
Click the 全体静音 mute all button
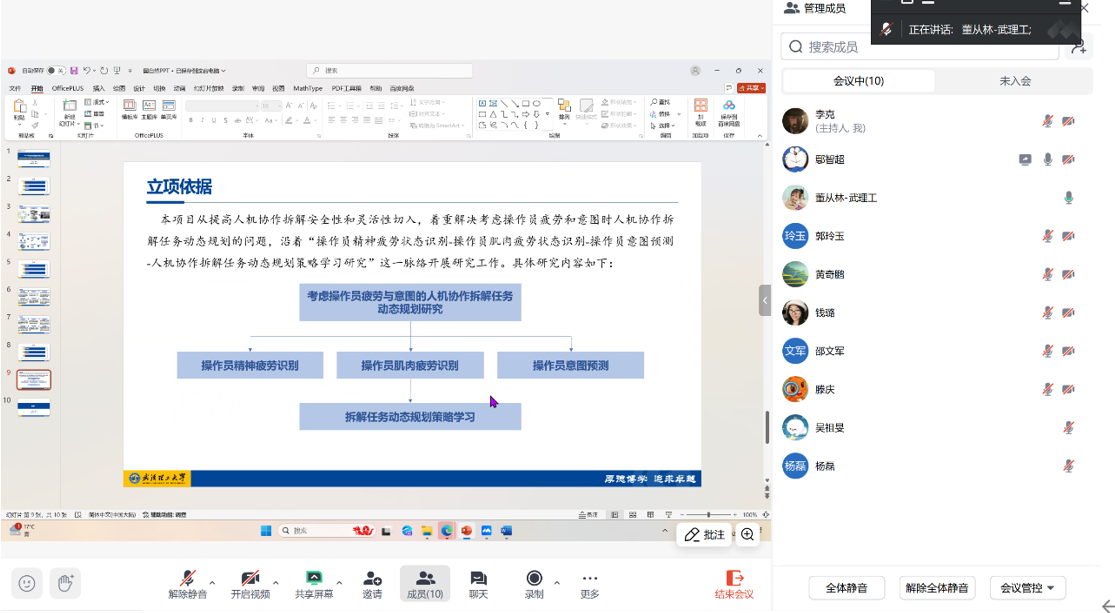[x=846, y=588]
